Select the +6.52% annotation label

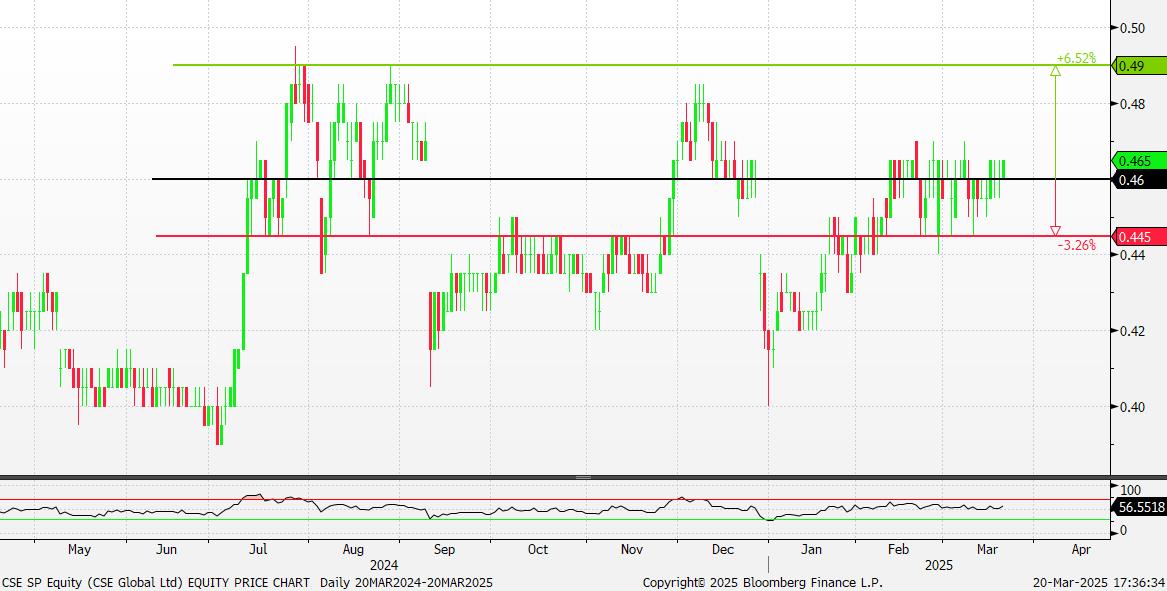(x=1075, y=58)
